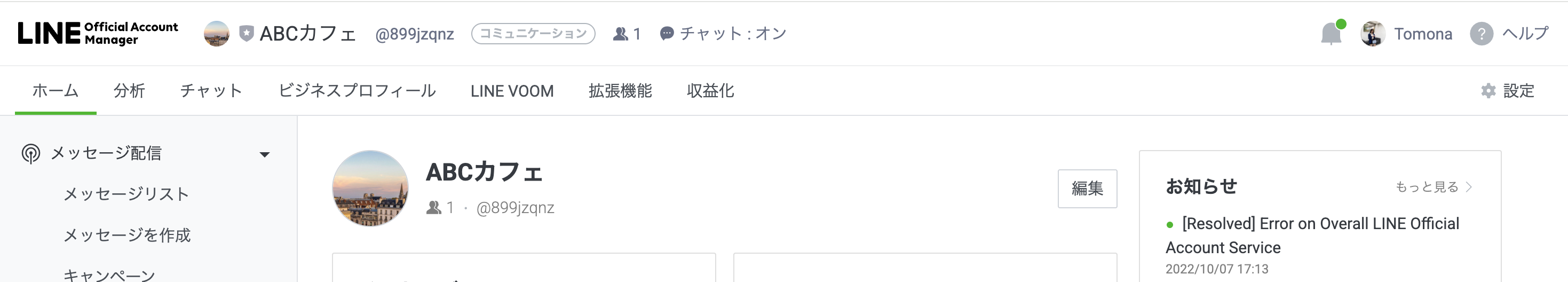This screenshot has height=282, width=1568.
Task: Open the 分析 tab
Action: [129, 91]
